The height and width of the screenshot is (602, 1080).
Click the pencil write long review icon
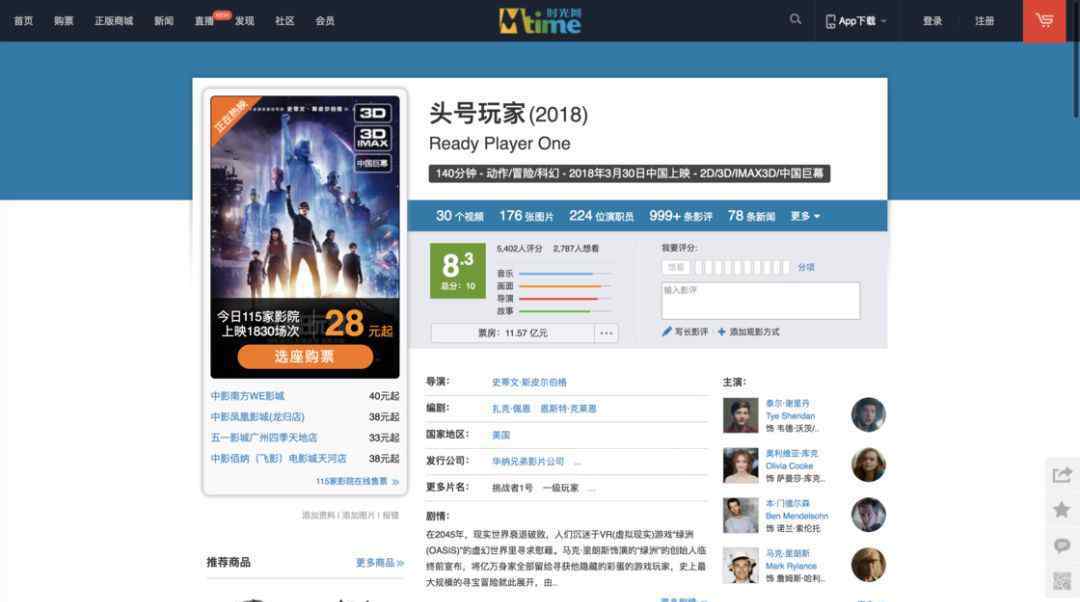pyautogui.click(x=666, y=332)
